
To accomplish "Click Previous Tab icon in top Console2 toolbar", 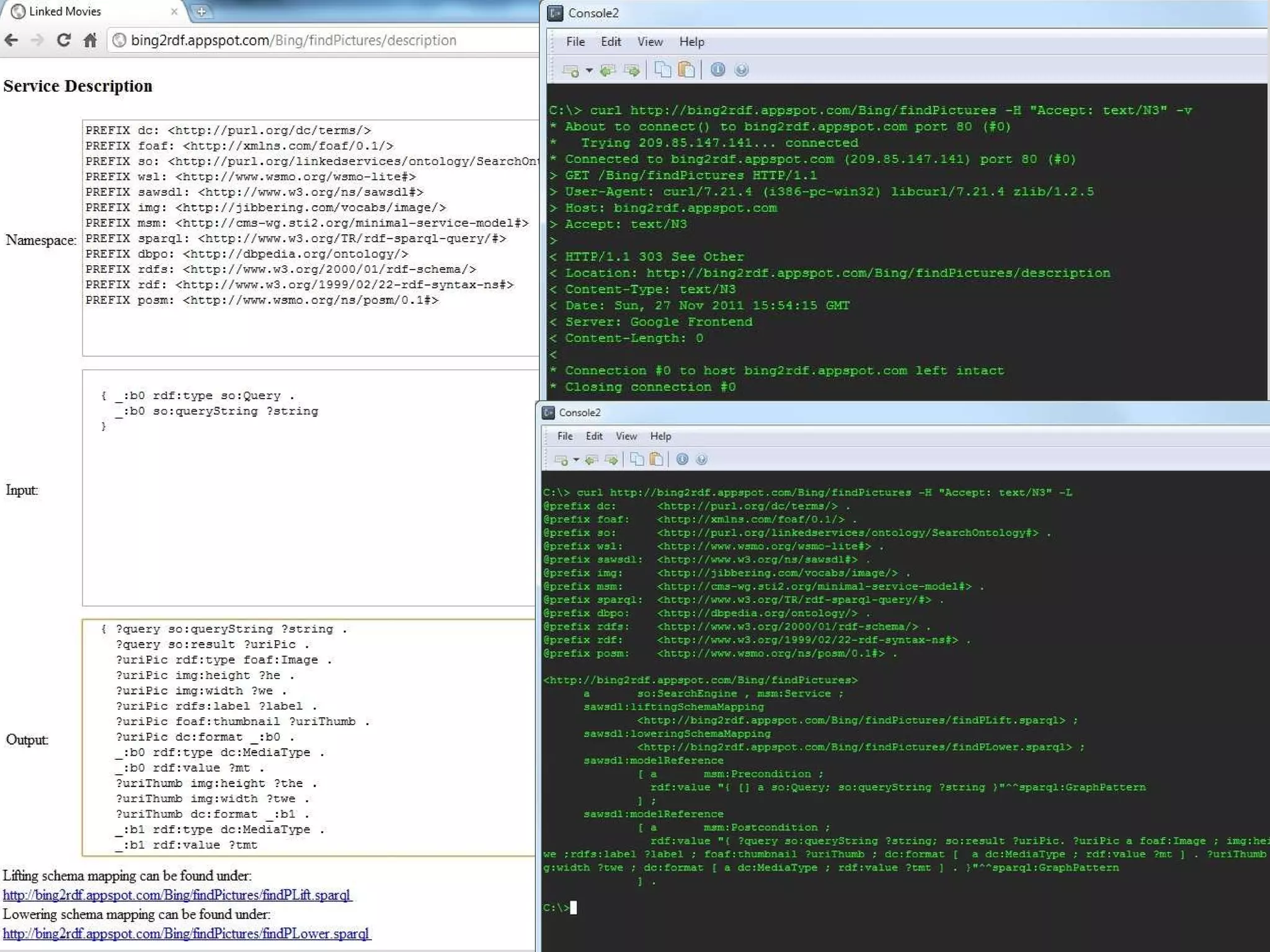I will 608,70.
